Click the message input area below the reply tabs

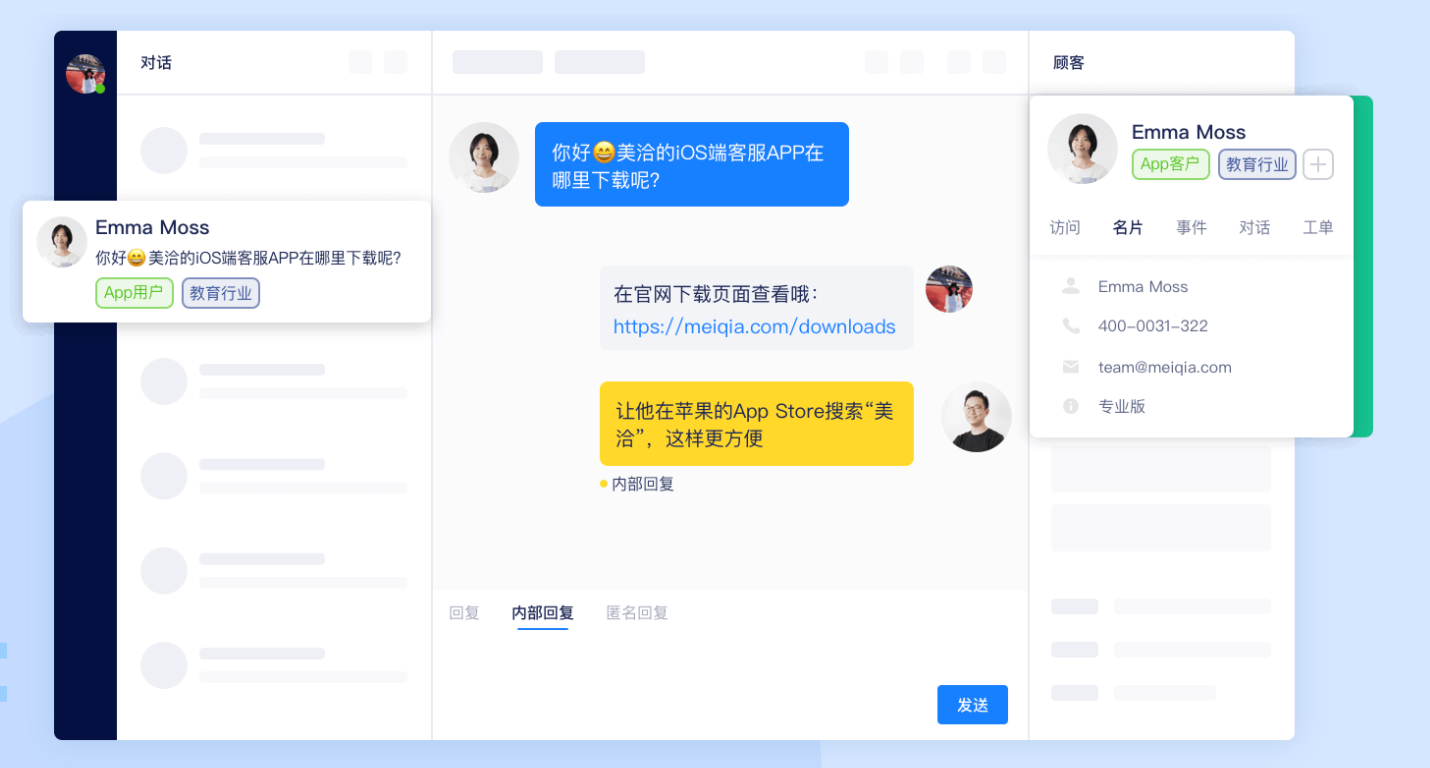[x=700, y=660]
